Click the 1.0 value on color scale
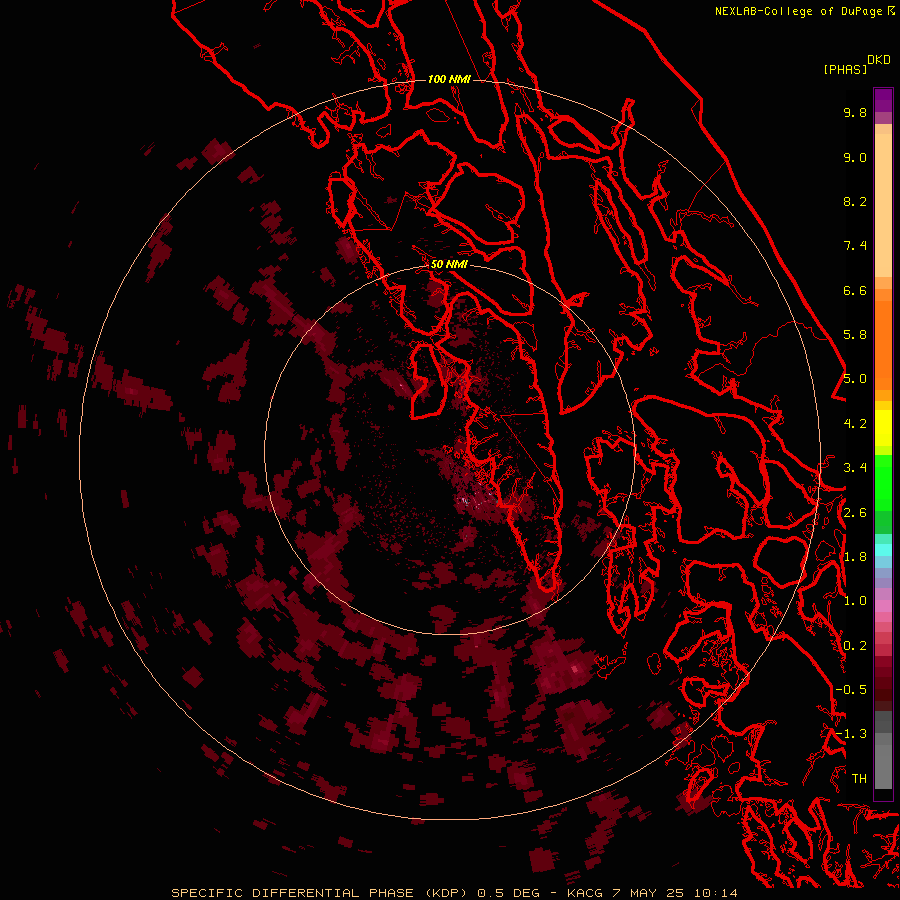 (x=855, y=601)
